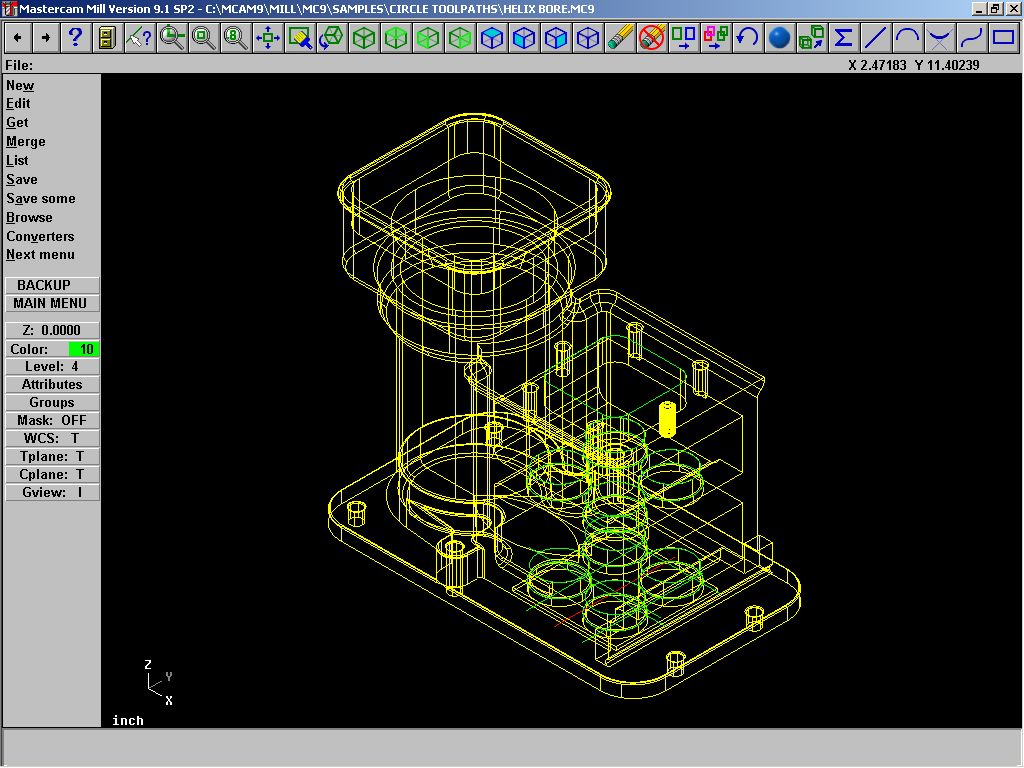Open the Attributes settings button

[52, 385]
